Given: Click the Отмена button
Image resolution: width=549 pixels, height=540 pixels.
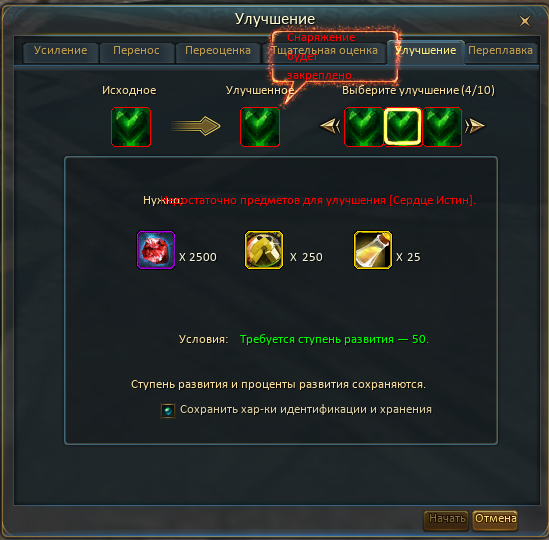Looking at the screenshot, I should tap(495, 519).
